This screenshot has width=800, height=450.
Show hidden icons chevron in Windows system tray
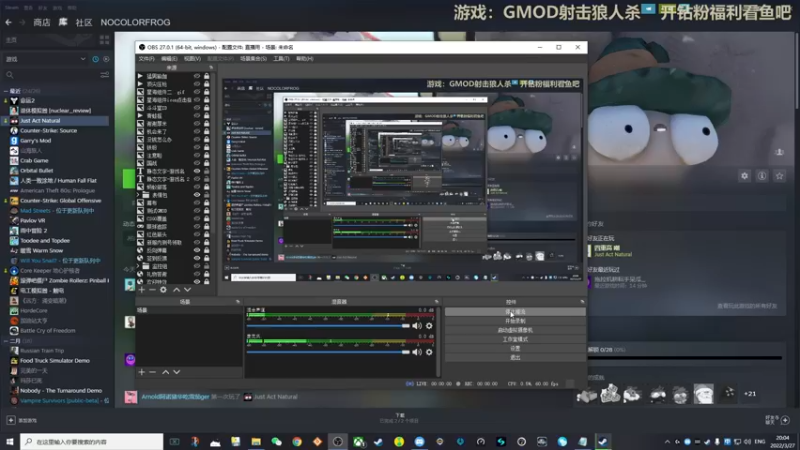tap(667, 442)
